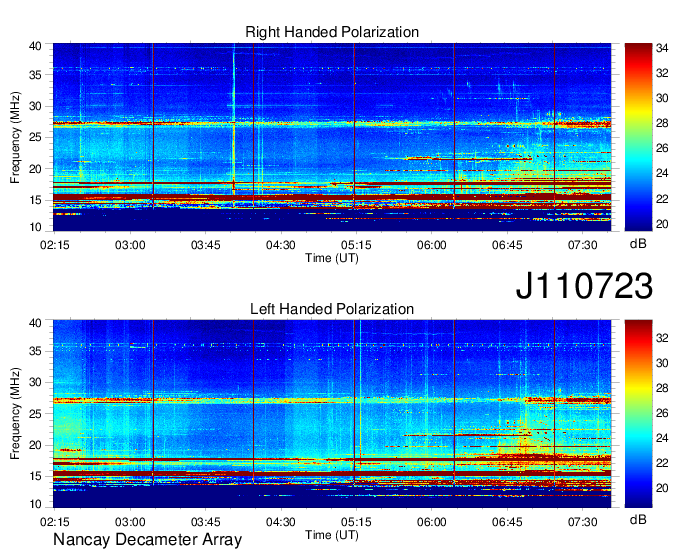Select the J110723 observation label
Viewport: 680px width, 552px height.
(584, 286)
